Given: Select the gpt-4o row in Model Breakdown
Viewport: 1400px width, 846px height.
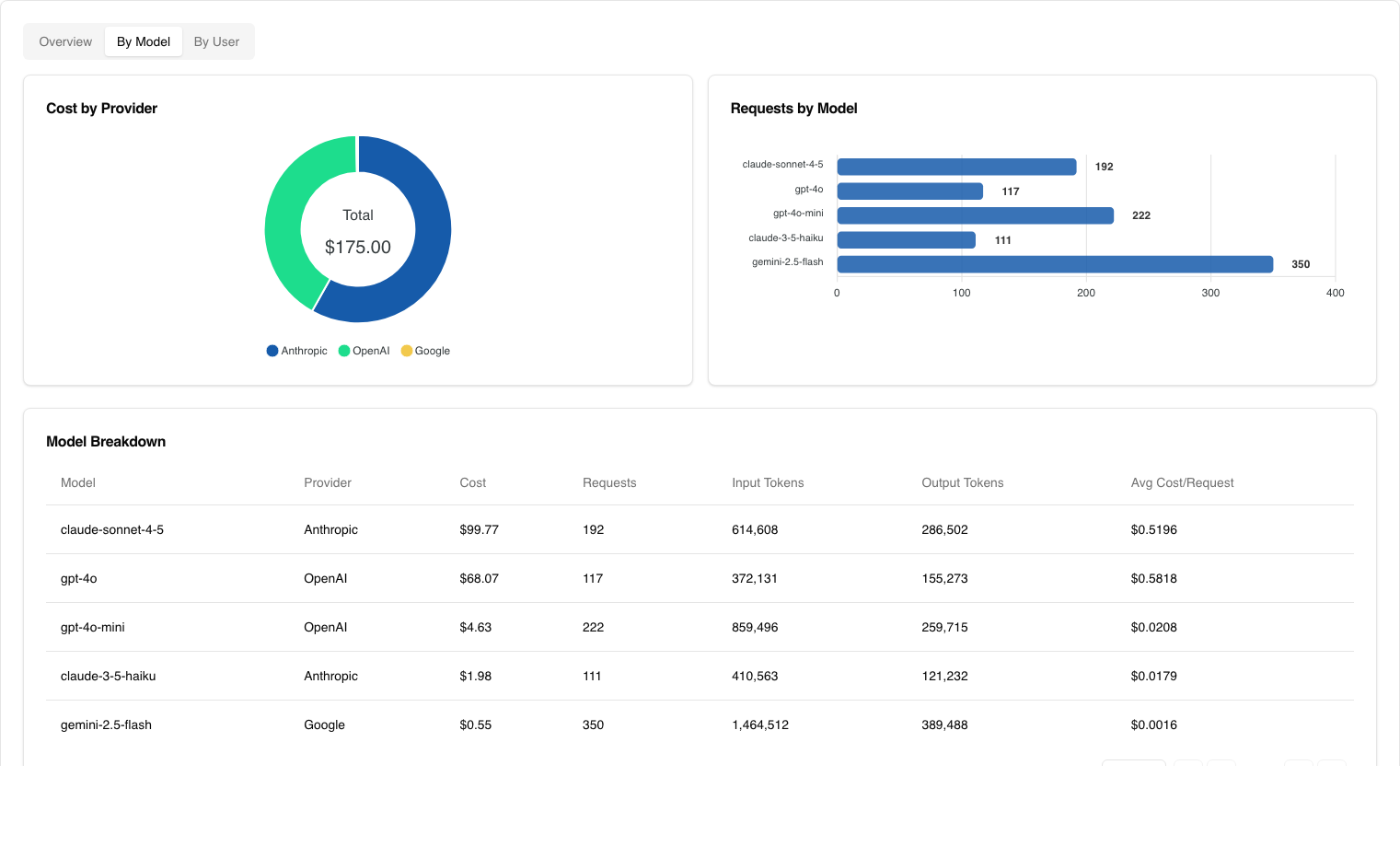Looking at the screenshot, I should coord(700,578).
